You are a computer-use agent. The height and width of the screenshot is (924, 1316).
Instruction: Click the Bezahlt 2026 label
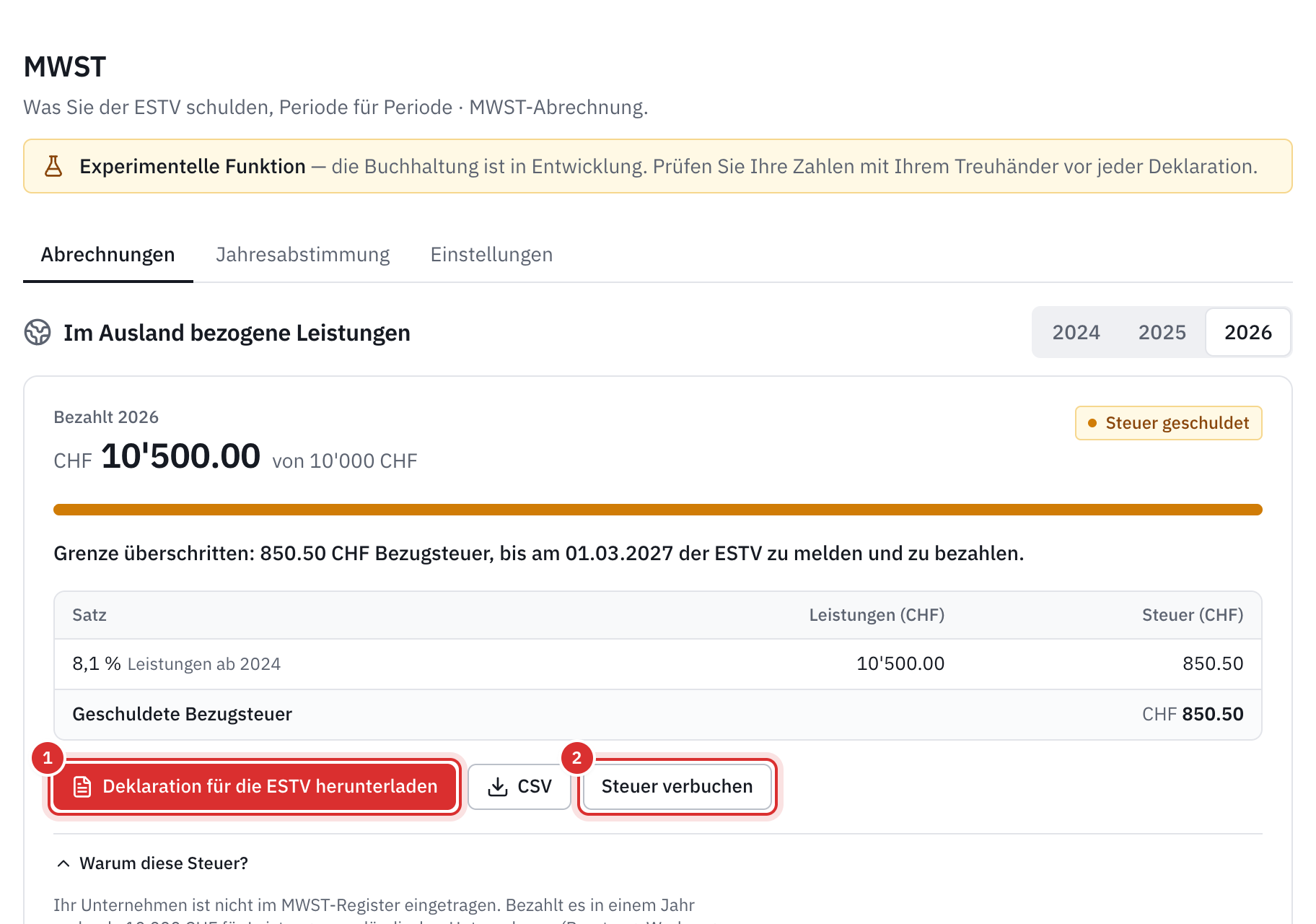pyautogui.click(x=106, y=417)
